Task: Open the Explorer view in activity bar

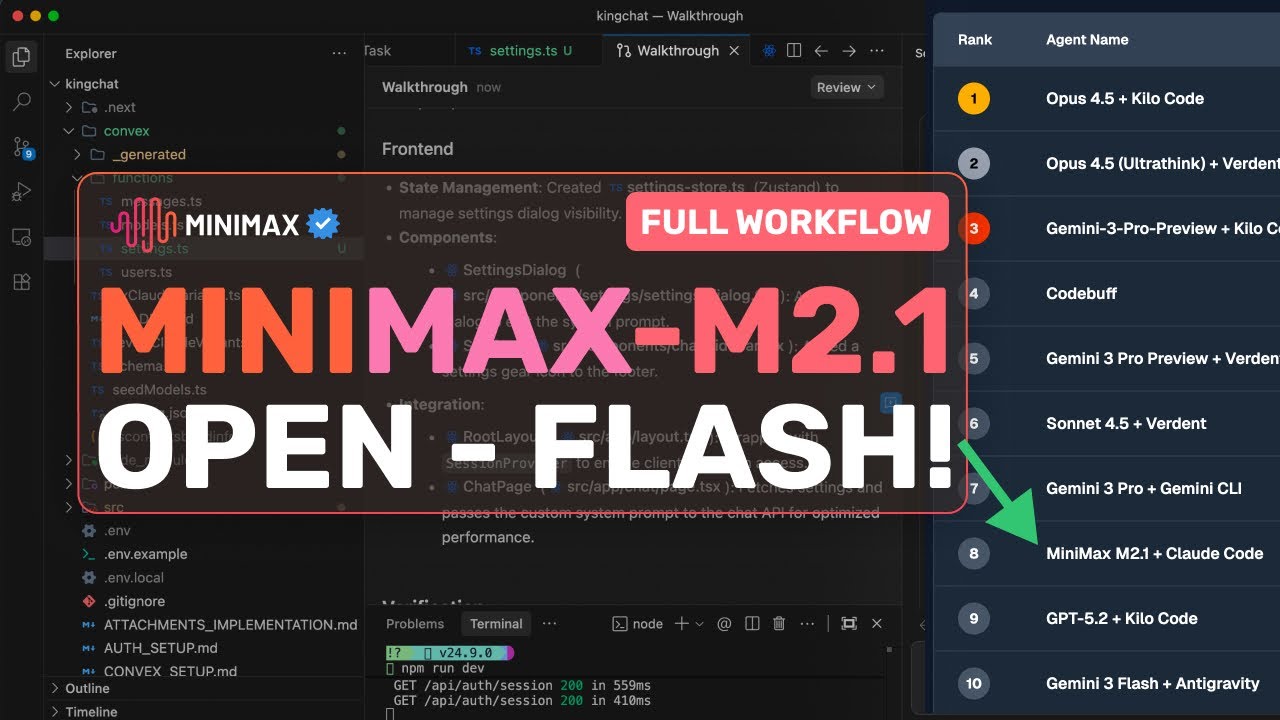Action: (x=21, y=57)
